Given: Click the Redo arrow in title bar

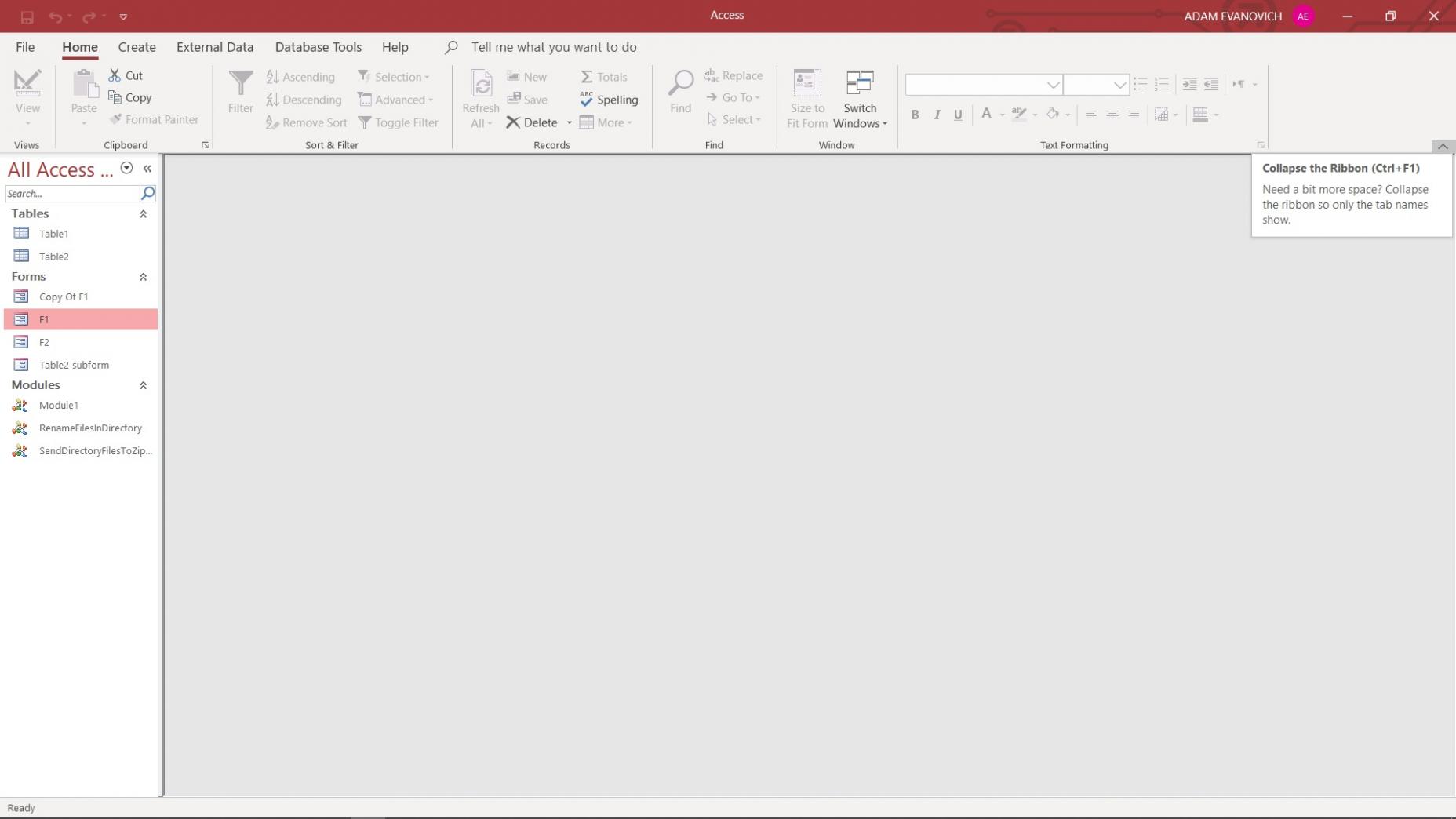Looking at the screenshot, I should point(89,16).
